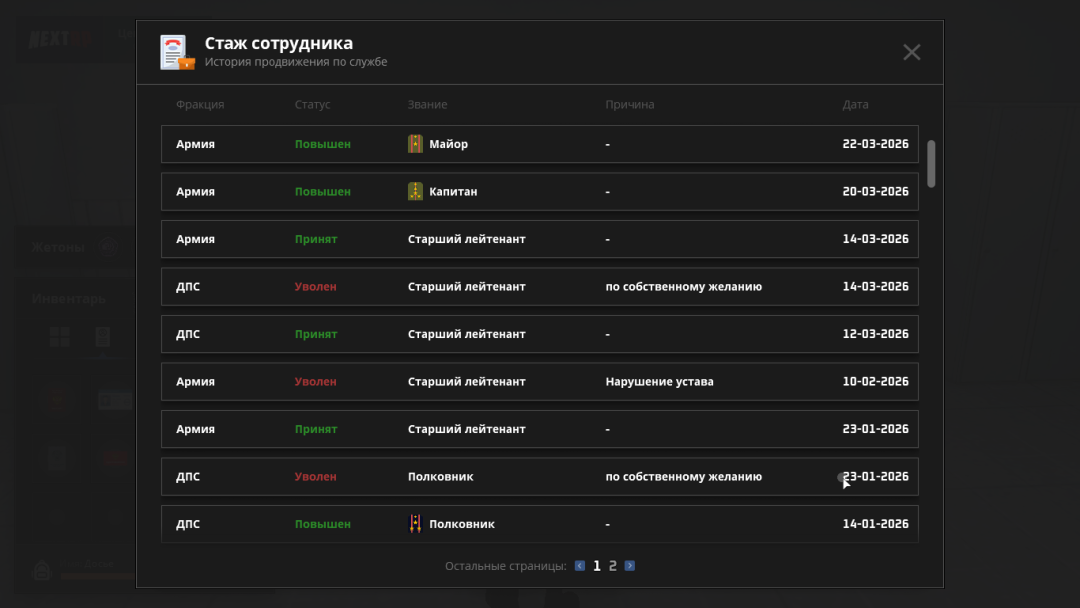The image size is (1080, 608).
Task: Click the blue previous-page arrow icon
Action: tap(579, 565)
